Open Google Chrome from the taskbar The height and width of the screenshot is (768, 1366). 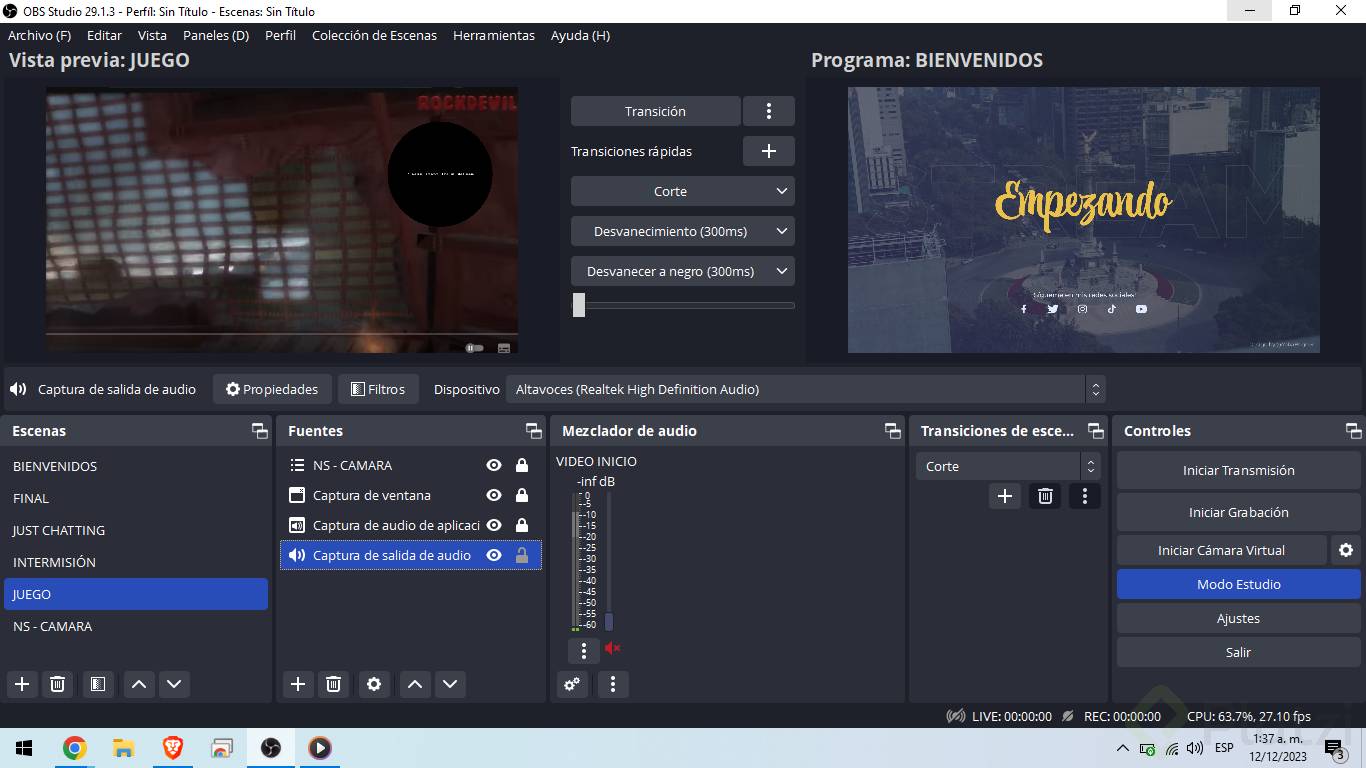pos(74,748)
